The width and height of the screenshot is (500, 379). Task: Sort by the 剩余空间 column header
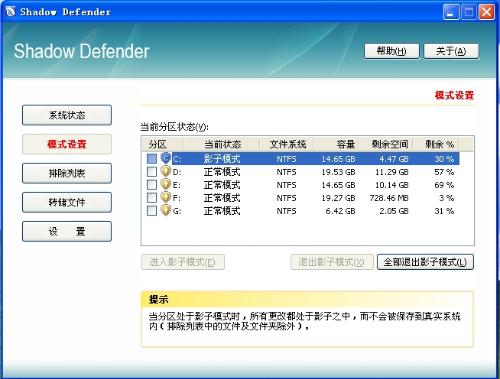pyautogui.click(x=386, y=144)
